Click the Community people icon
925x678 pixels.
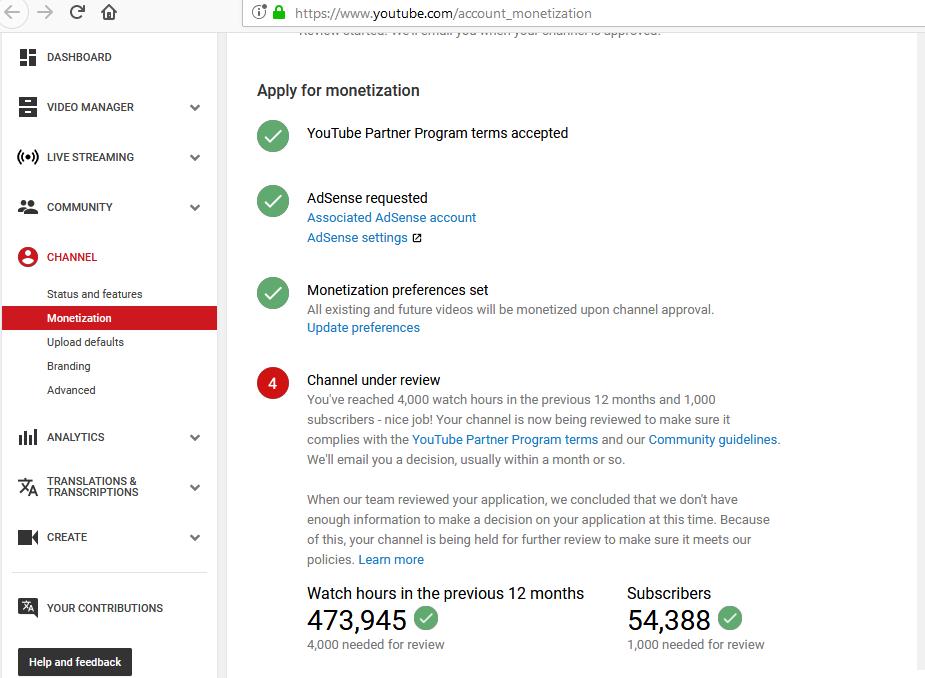(x=28, y=207)
